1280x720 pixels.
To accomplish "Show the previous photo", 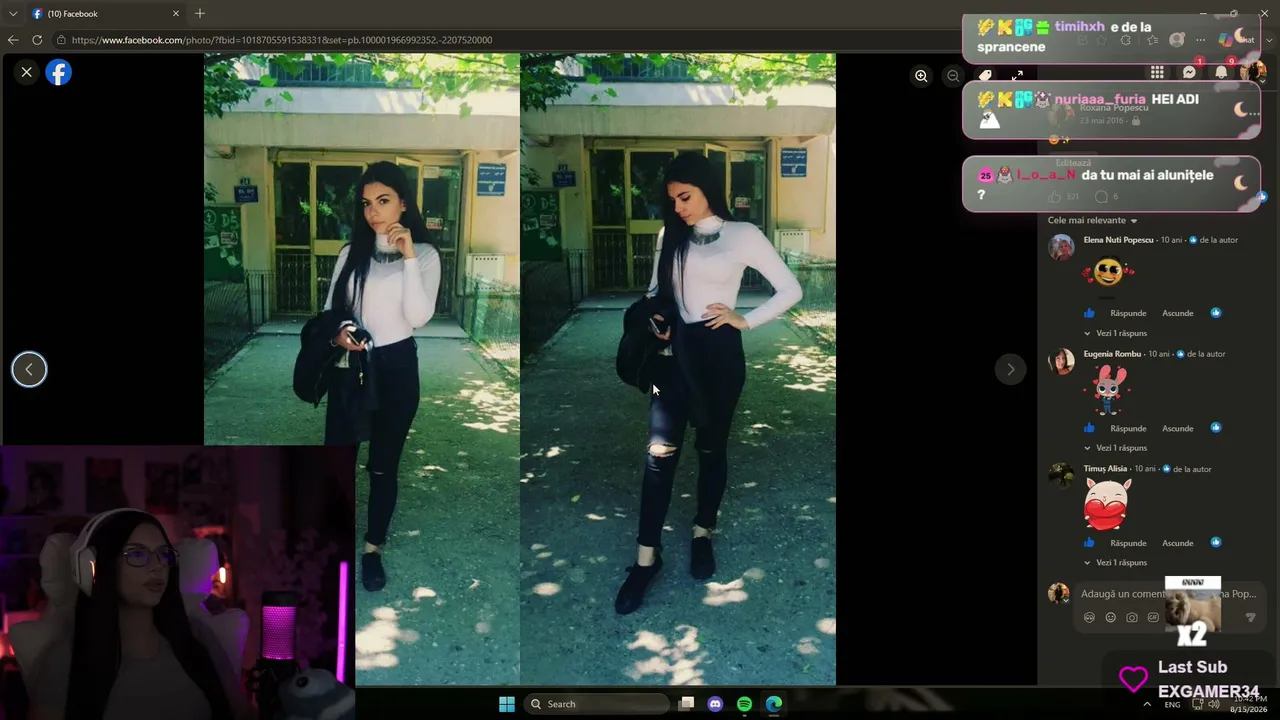I will [x=29, y=370].
